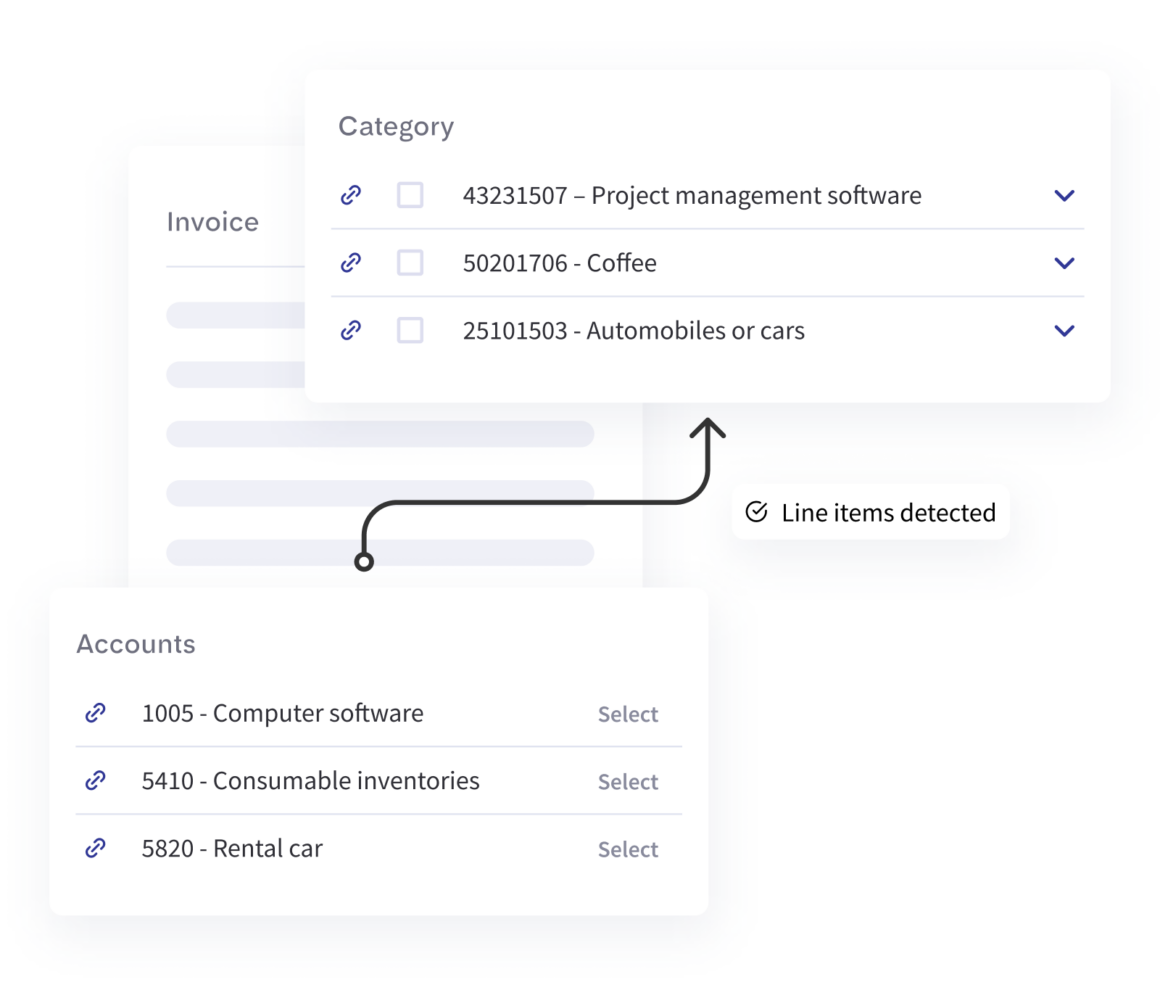Select the 1005 - Computer software account
This screenshot has width=1160, height=985.
tap(627, 714)
